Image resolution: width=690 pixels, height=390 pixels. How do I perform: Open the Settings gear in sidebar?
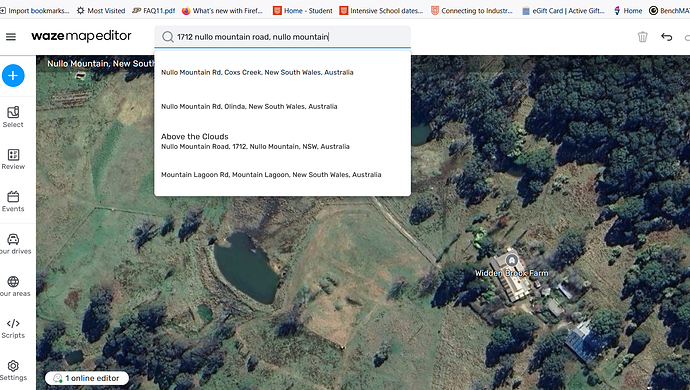point(13,371)
